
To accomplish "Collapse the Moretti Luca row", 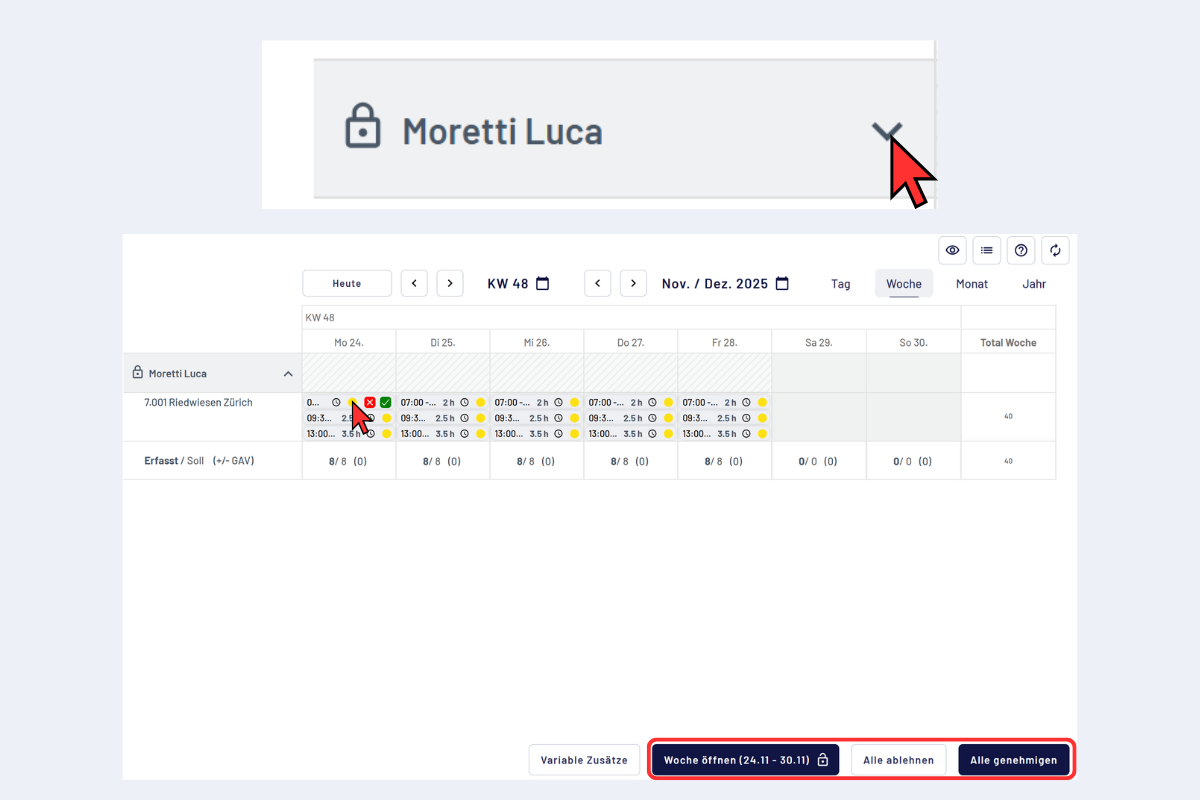I will point(288,374).
